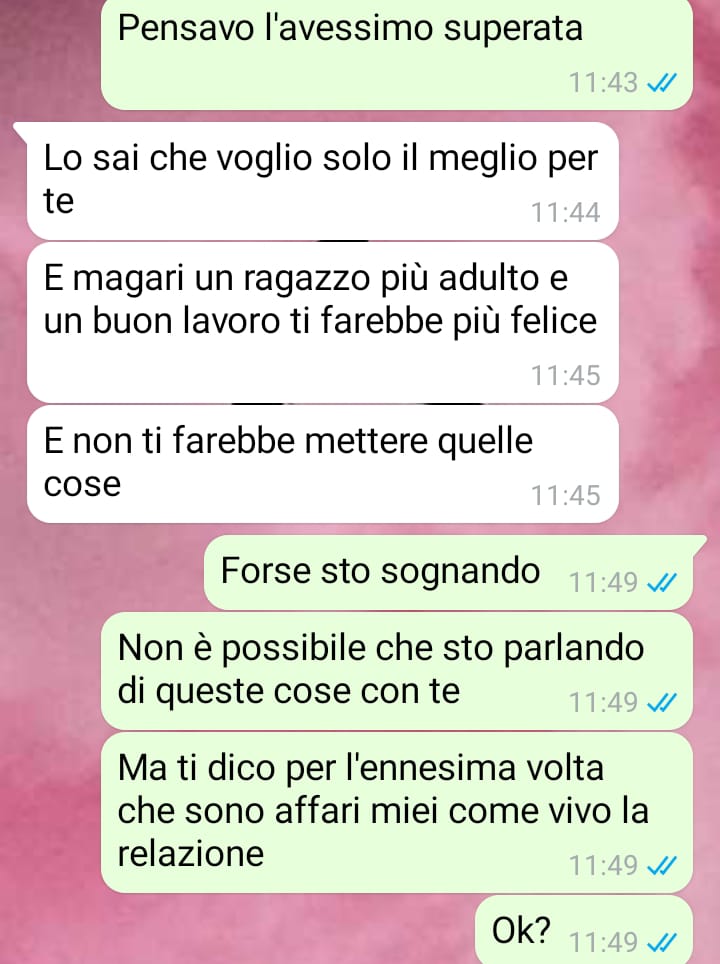Select the "Non è possibile che sto parlando" message
The height and width of the screenshot is (964, 720).
tap(397, 671)
